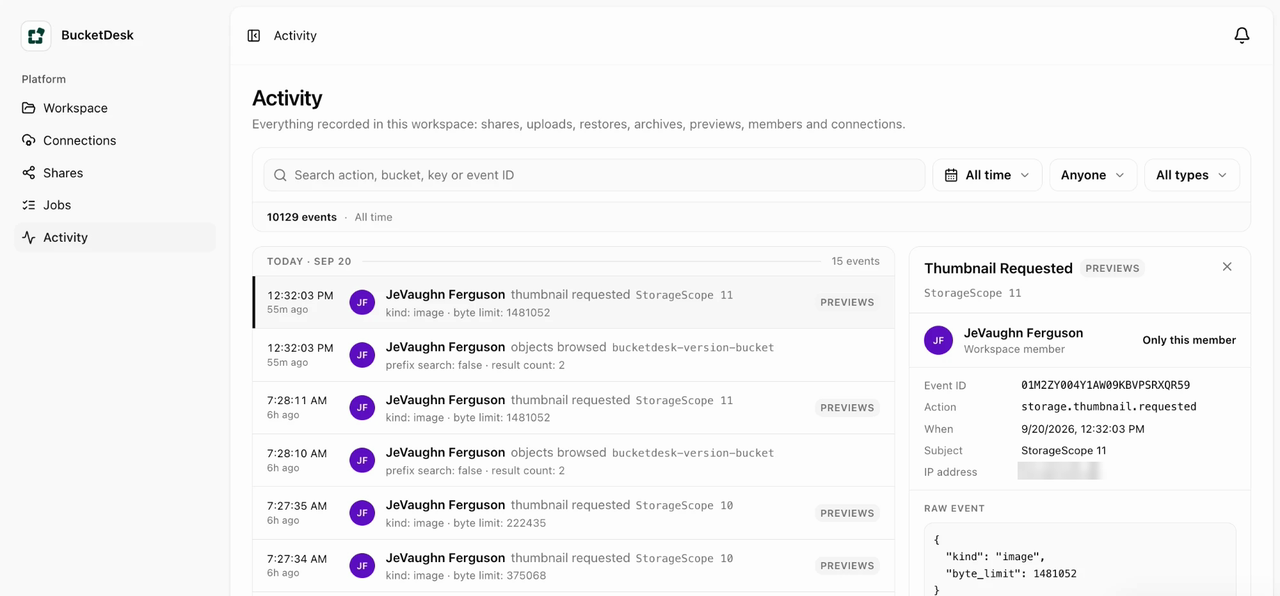Click JeVaughn Ferguson name in detail panel
The width and height of the screenshot is (1280, 596).
(x=1023, y=333)
